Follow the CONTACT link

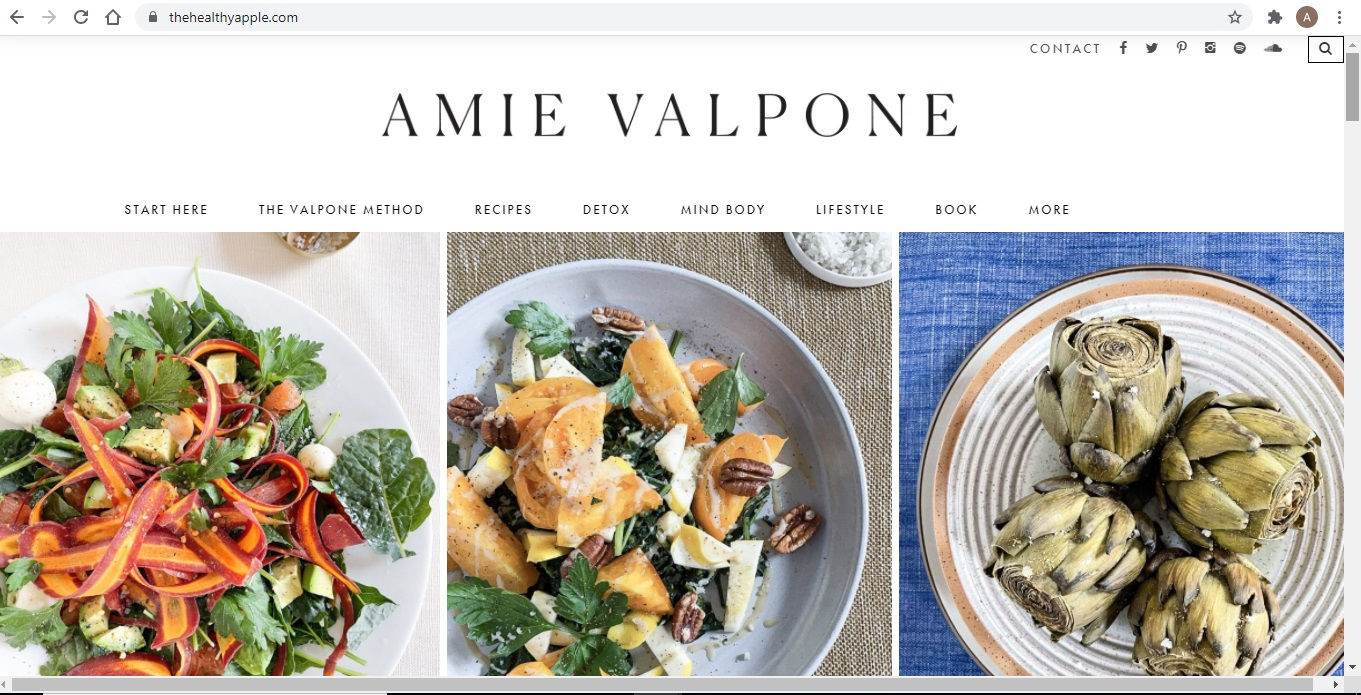(1065, 49)
